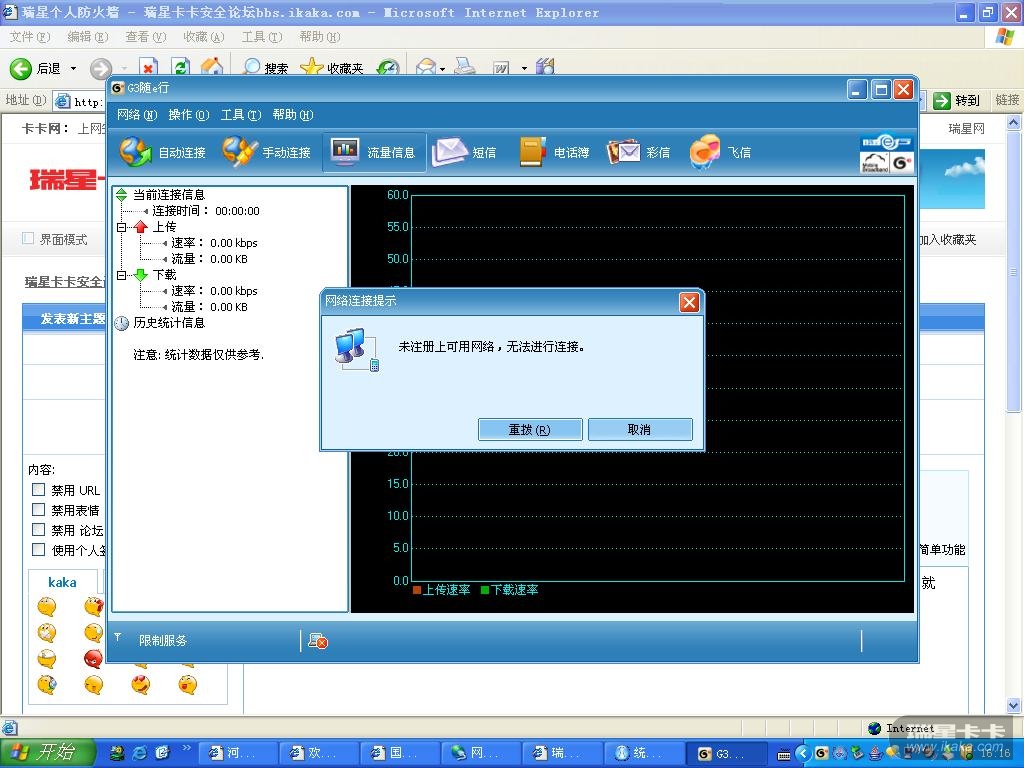Click the Word edit icon in IE toolbar
This screenshot has height=768, width=1024.
click(501, 67)
